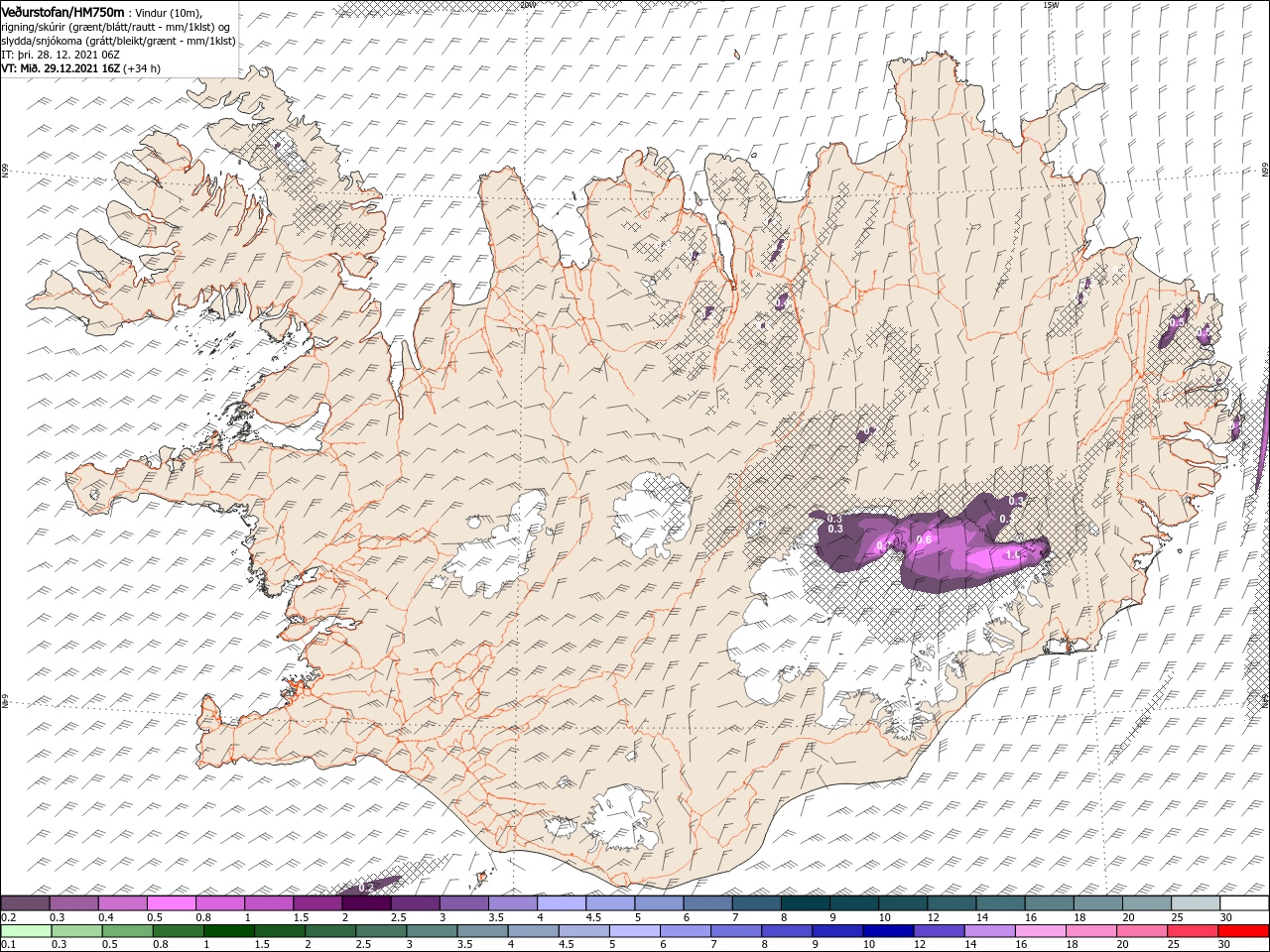
Task: Click the deep blue swatch starting at 10 in lower legend
Action: (889, 931)
